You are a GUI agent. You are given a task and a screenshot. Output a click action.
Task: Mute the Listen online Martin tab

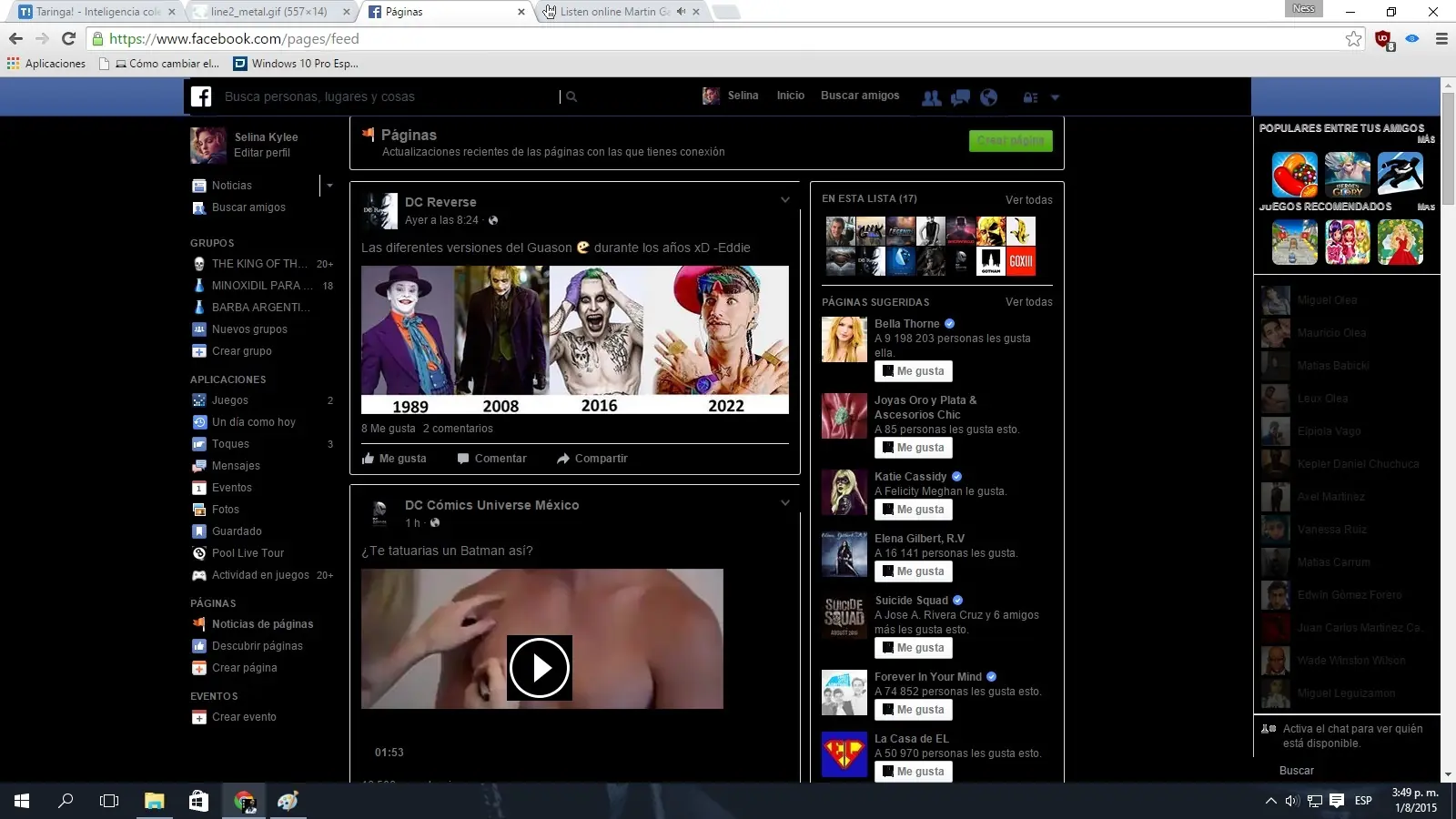pos(681,12)
